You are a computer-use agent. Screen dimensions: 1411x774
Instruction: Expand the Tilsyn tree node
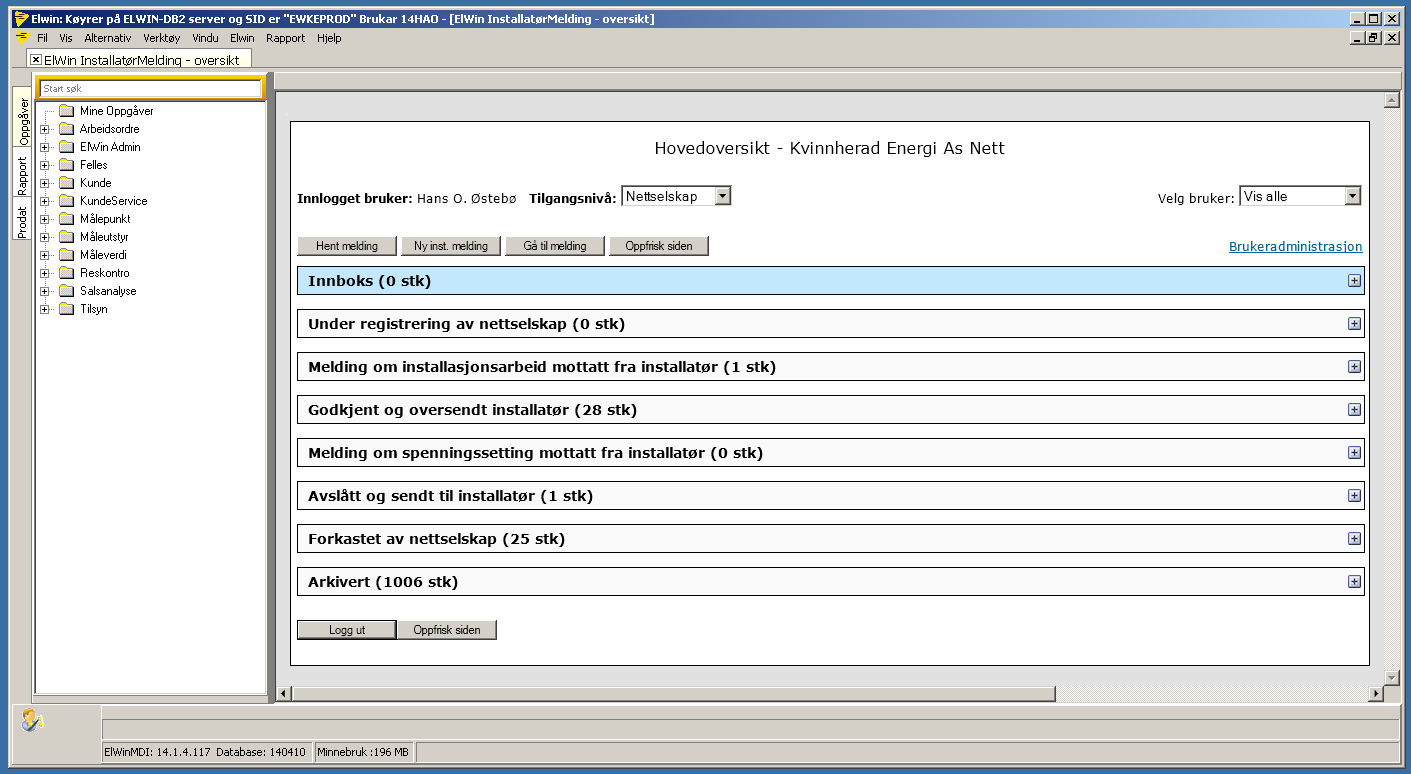(x=45, y=309)
